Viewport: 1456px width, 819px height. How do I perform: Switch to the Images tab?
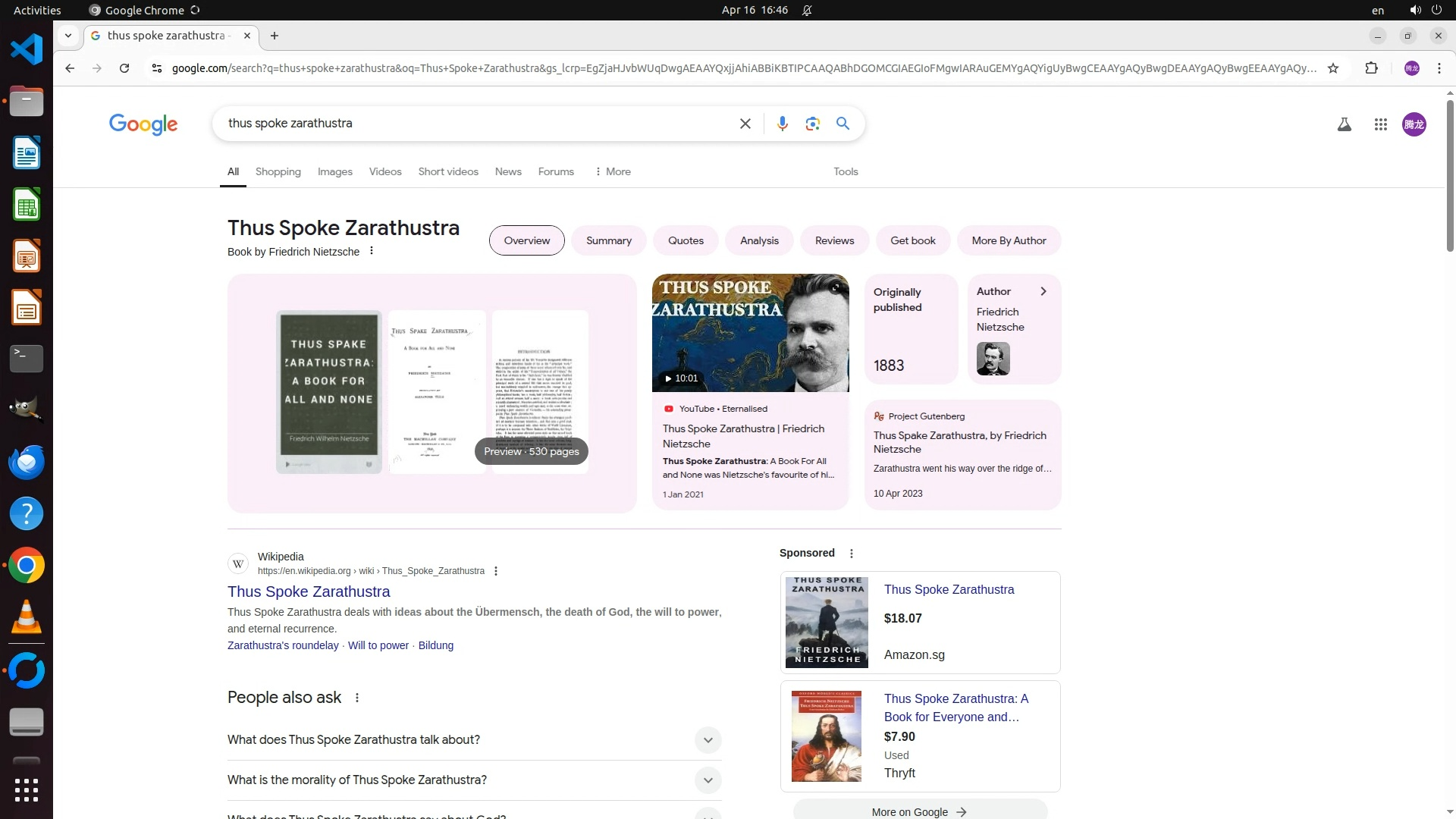pos(334,172)
